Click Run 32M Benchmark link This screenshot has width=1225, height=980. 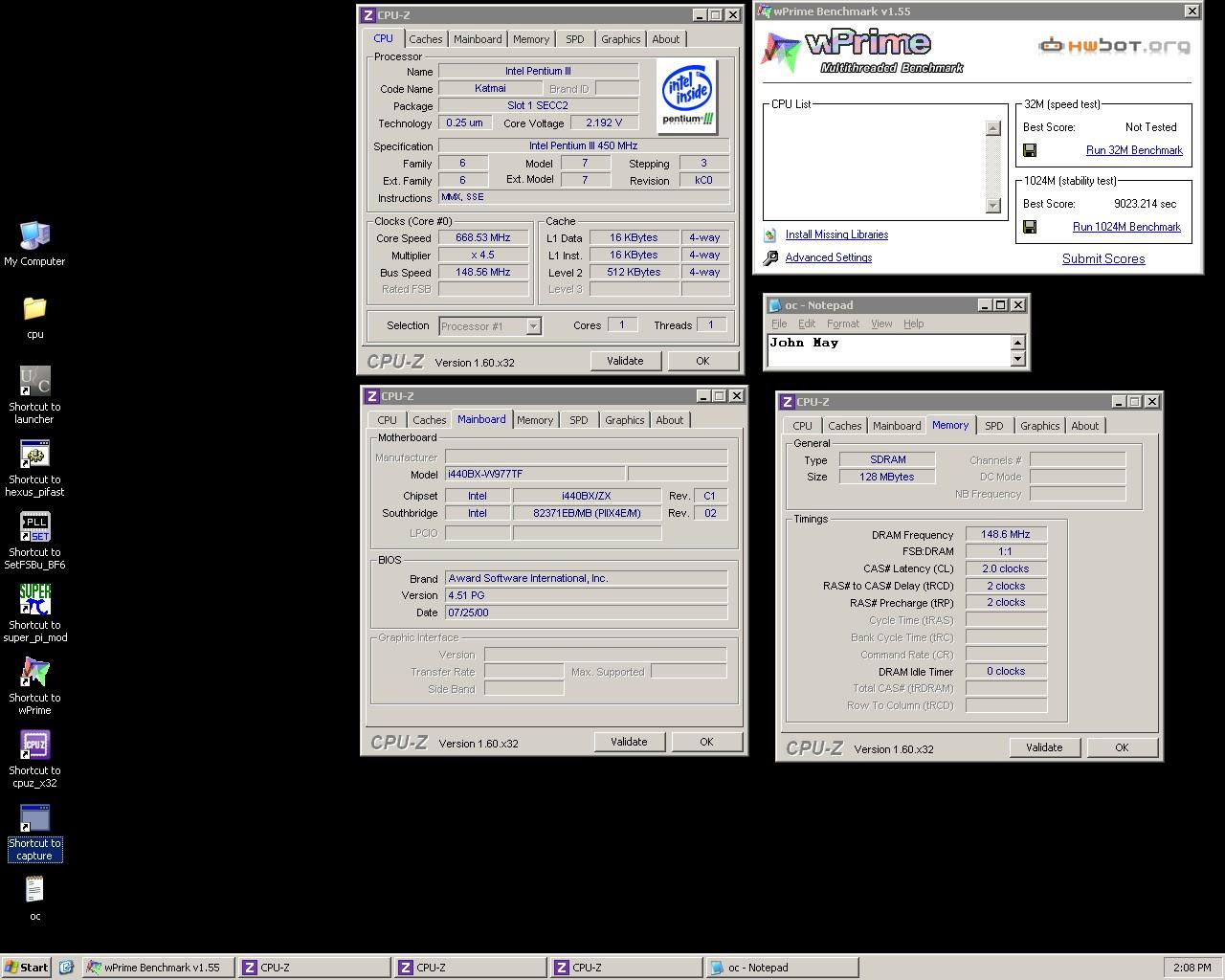[1134, 150]
